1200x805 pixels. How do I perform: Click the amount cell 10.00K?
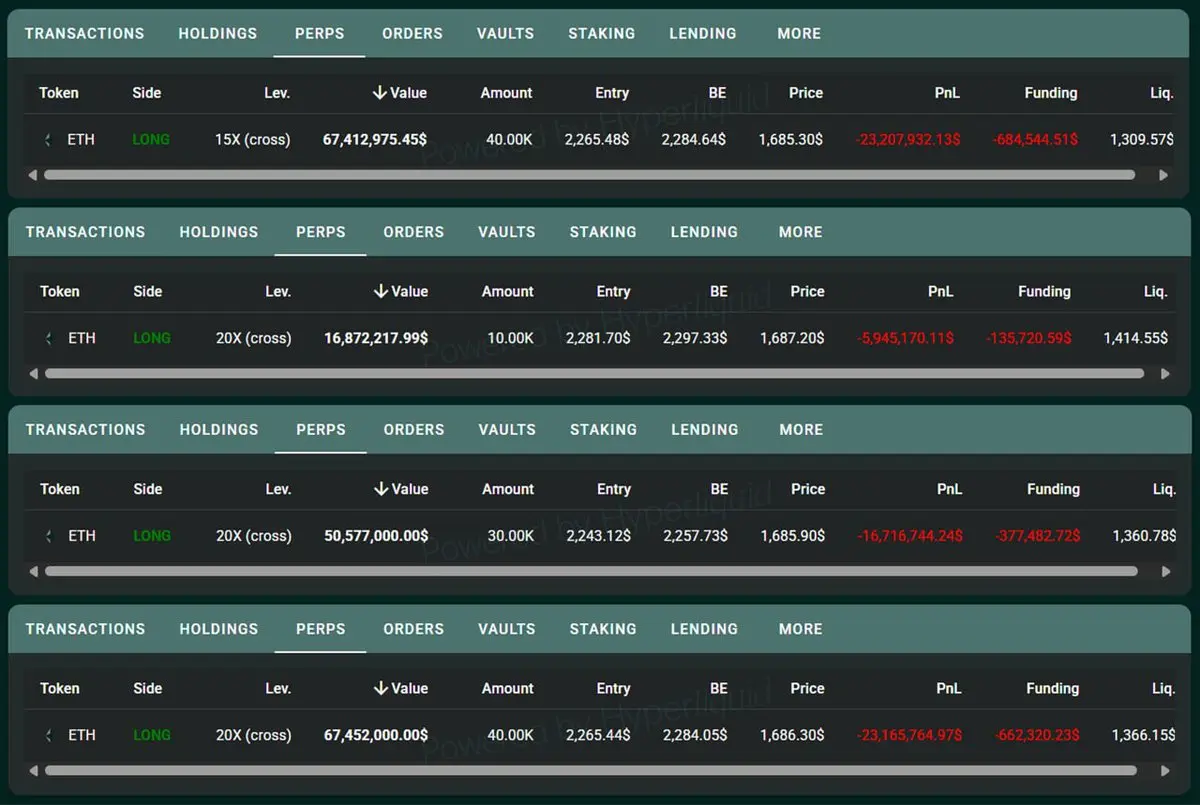pyautogui.click(x=511, y=338)
